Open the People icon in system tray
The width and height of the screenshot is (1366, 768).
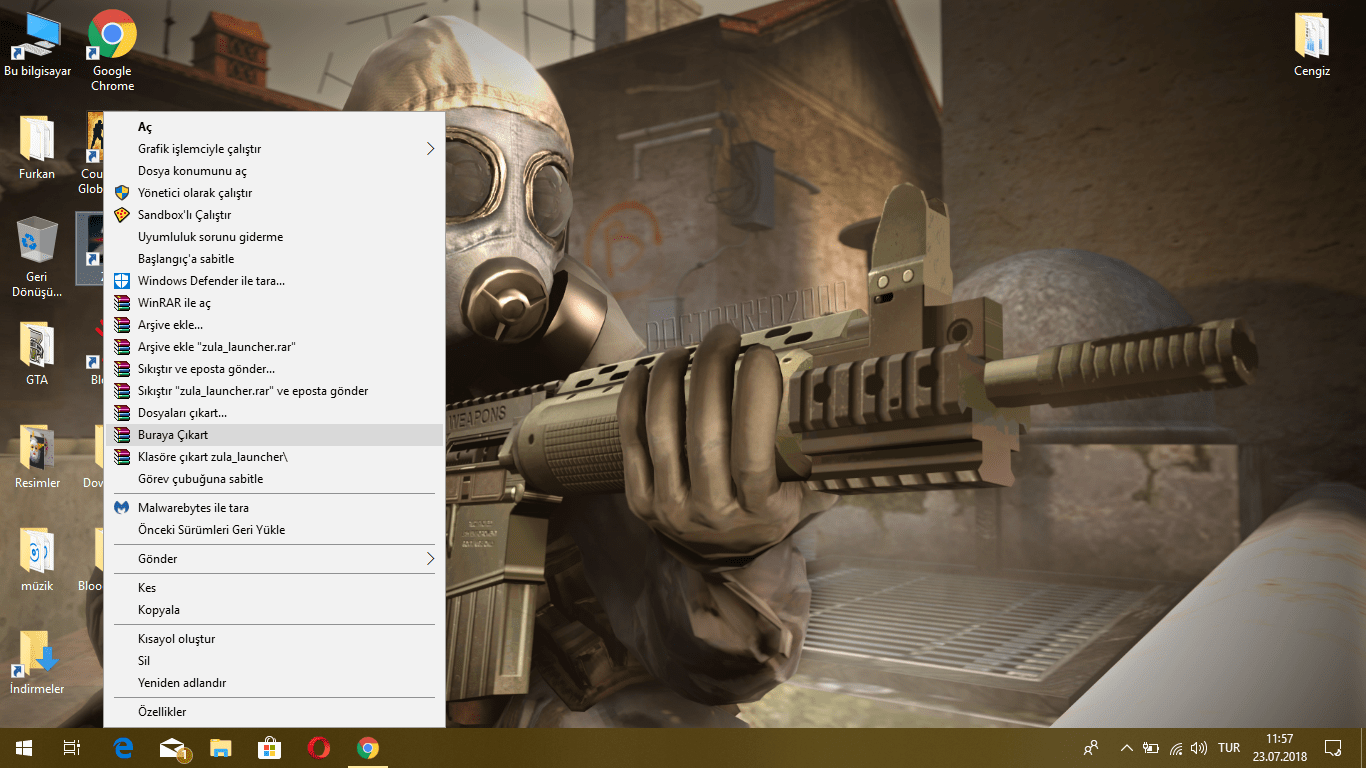pyautogui.click(x=1091, y=748)
